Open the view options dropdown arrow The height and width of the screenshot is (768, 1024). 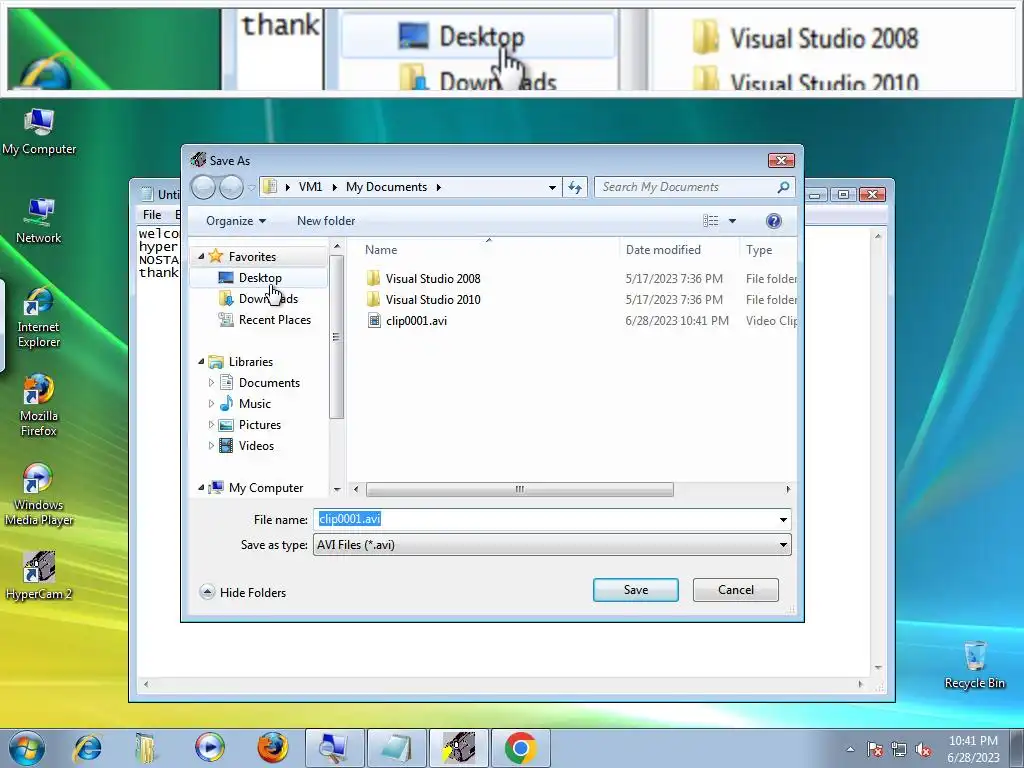(732, 221)
